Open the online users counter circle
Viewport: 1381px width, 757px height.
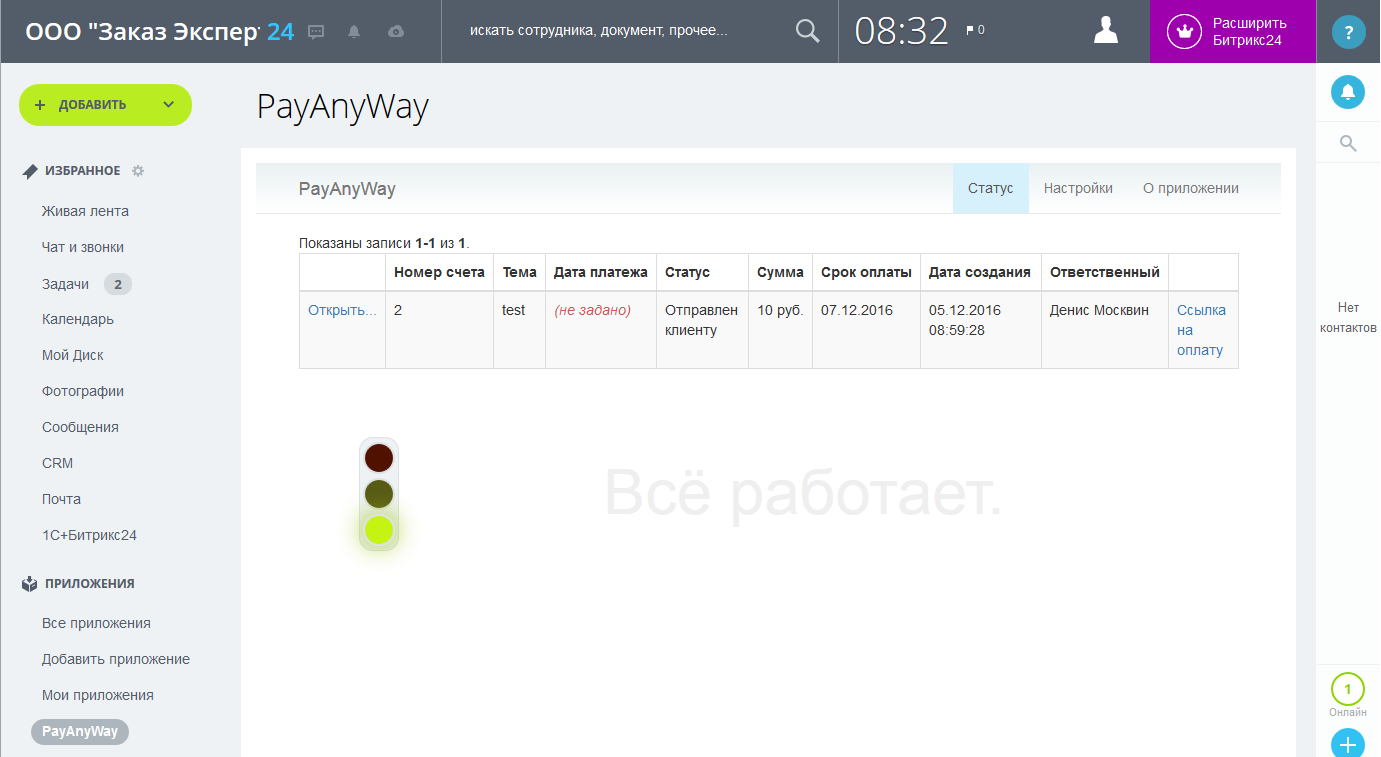click(x=1348, y=690)
